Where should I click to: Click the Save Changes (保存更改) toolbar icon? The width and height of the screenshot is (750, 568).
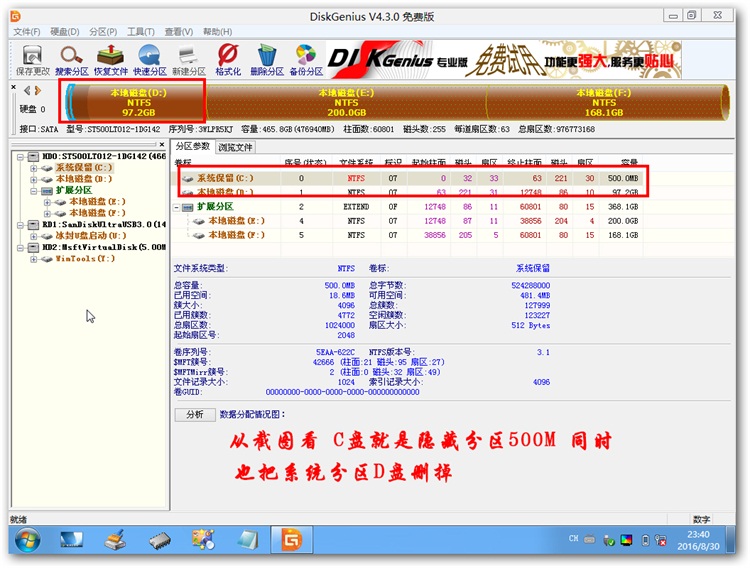pos(33,60)
